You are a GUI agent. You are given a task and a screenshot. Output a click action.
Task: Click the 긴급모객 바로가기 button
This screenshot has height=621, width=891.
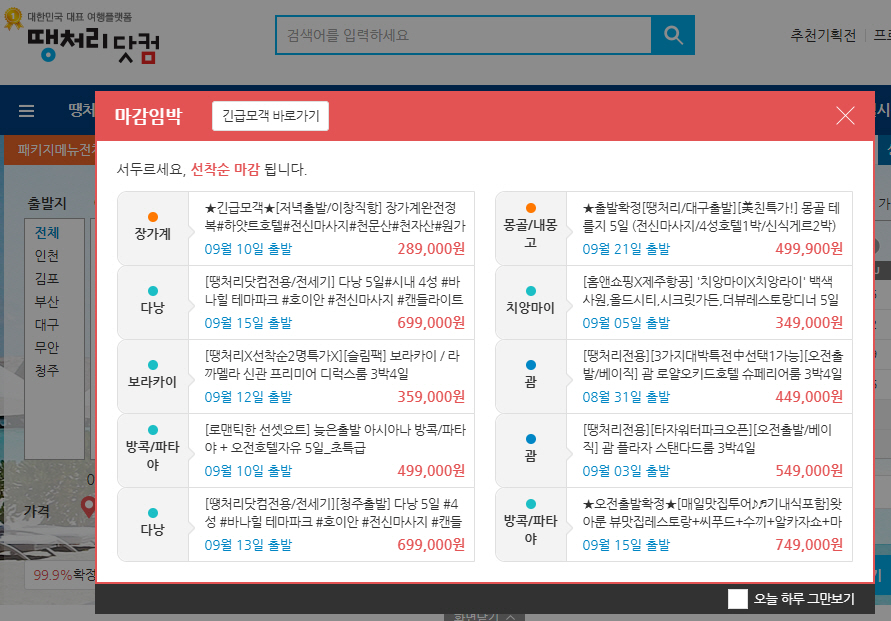[271, 115]
